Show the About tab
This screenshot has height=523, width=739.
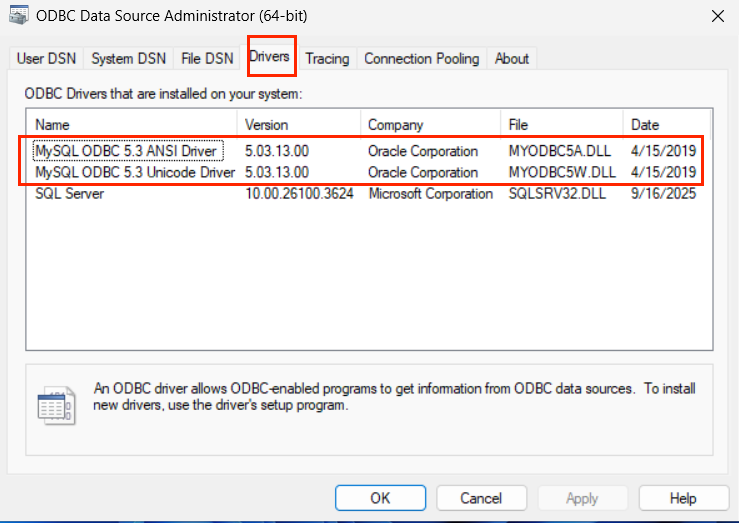point(511,59)
